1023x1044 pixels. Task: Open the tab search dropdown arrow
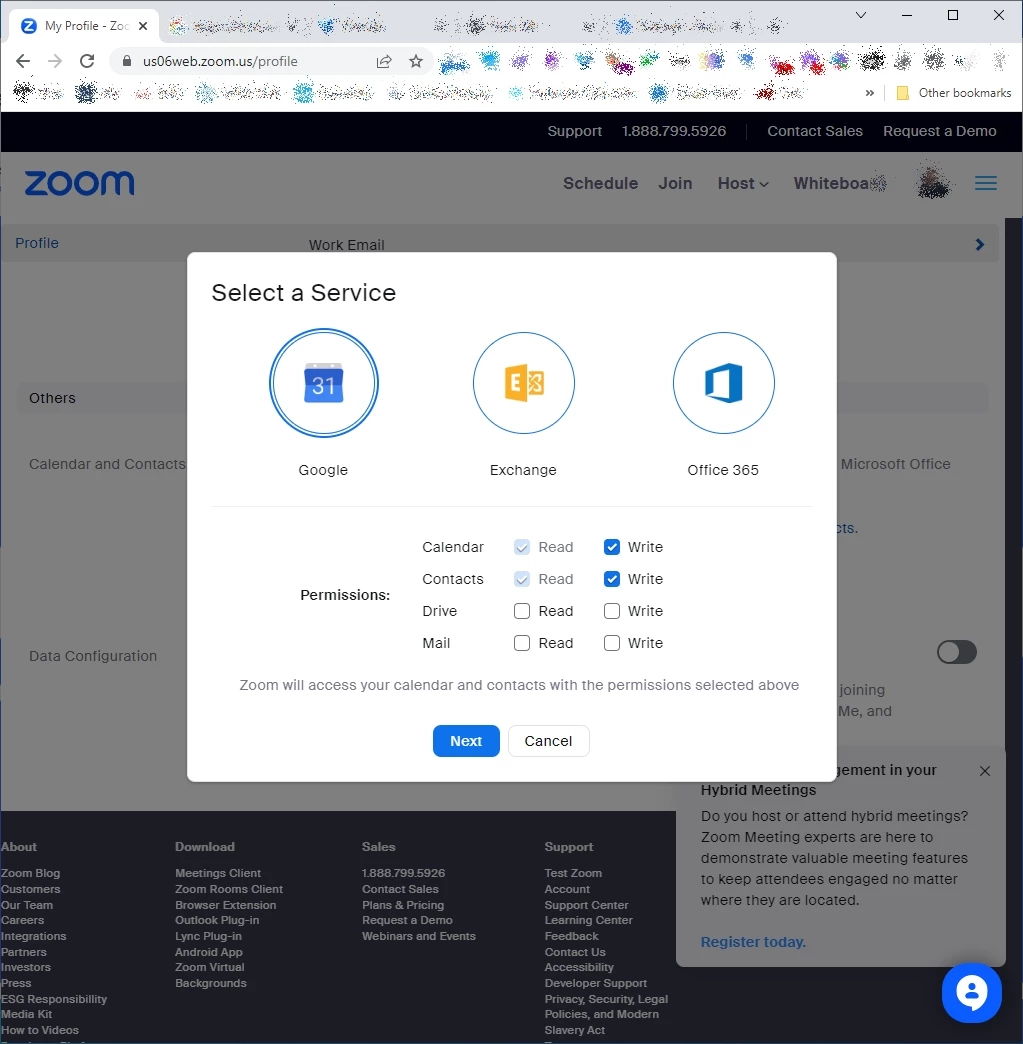860,15
